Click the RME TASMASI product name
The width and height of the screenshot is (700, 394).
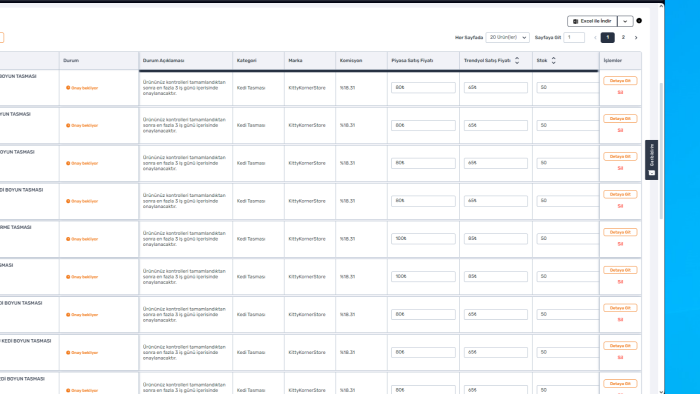[16, 227]
